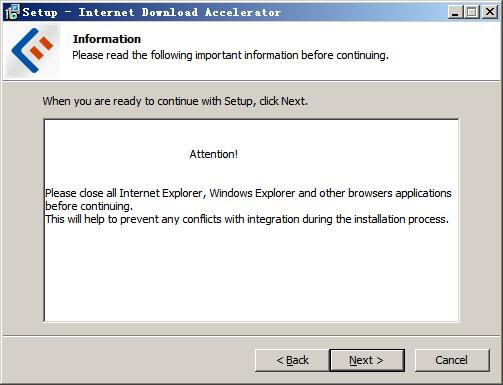This screenshot has height=385, width=503.
Task: Click 'Windows Explorer' in the notice text
Action: pos(252,193)
